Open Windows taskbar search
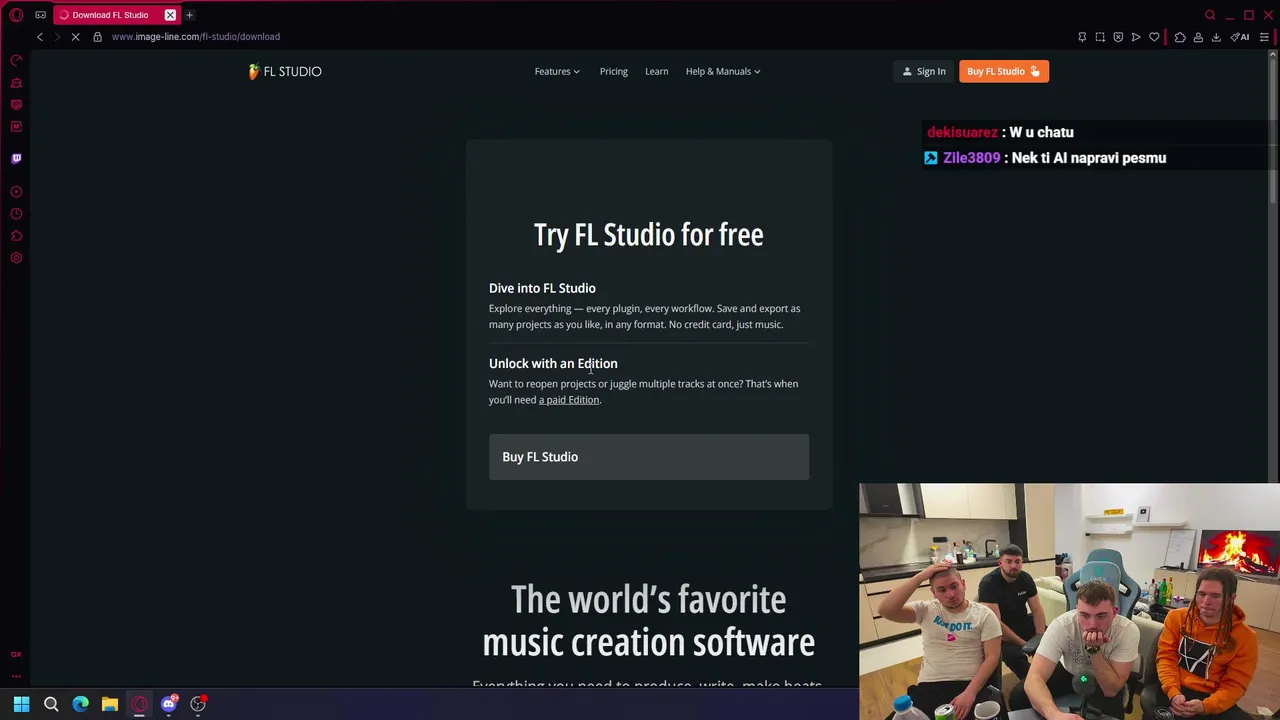 (51, 704)
